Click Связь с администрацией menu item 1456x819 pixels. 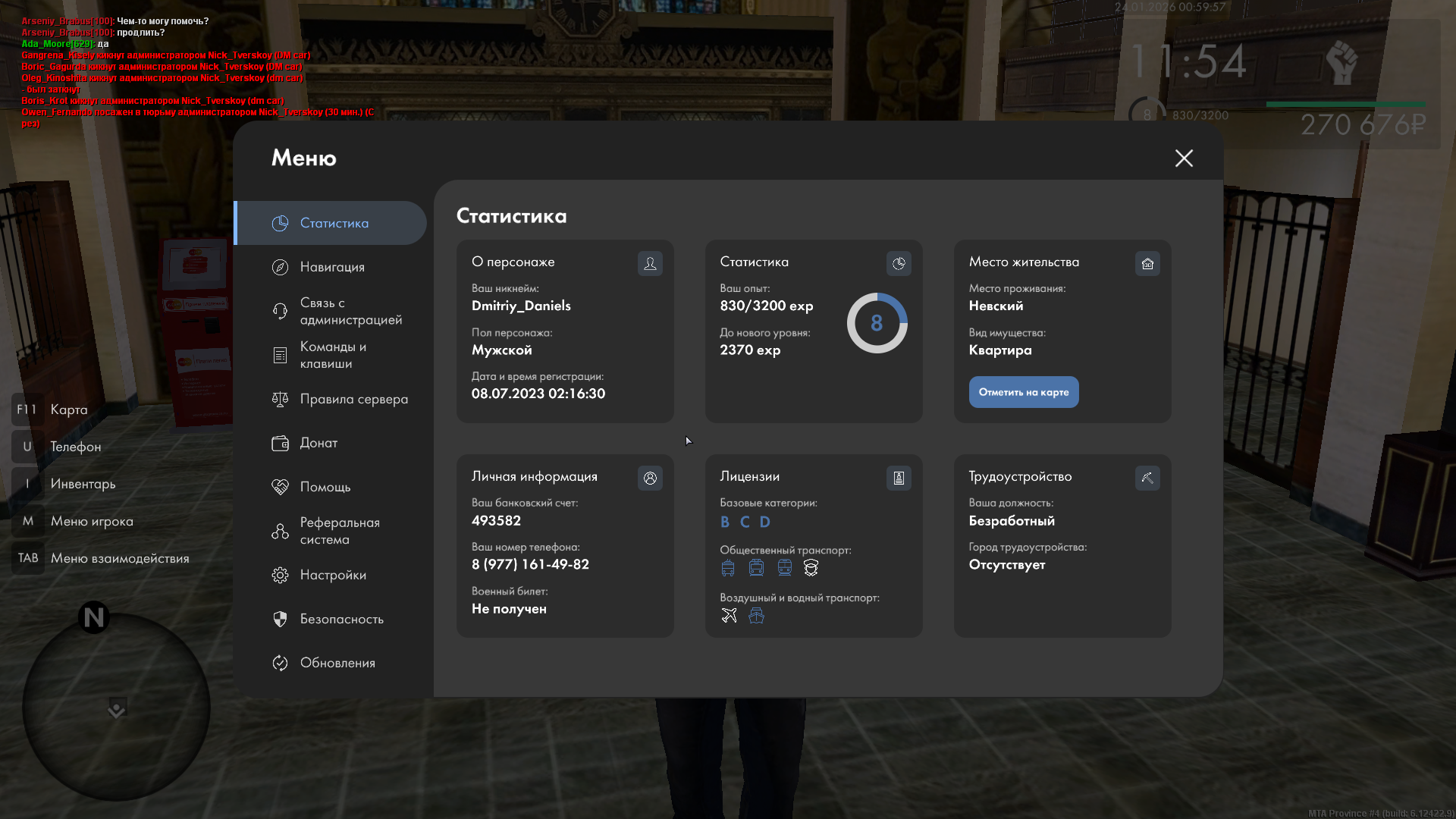click(350, 311)
